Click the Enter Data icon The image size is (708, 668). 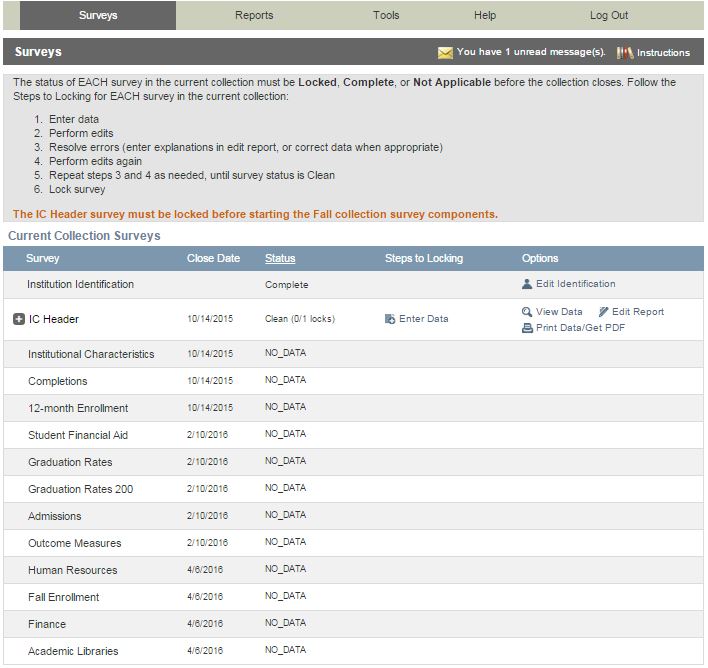coord(390,320)
